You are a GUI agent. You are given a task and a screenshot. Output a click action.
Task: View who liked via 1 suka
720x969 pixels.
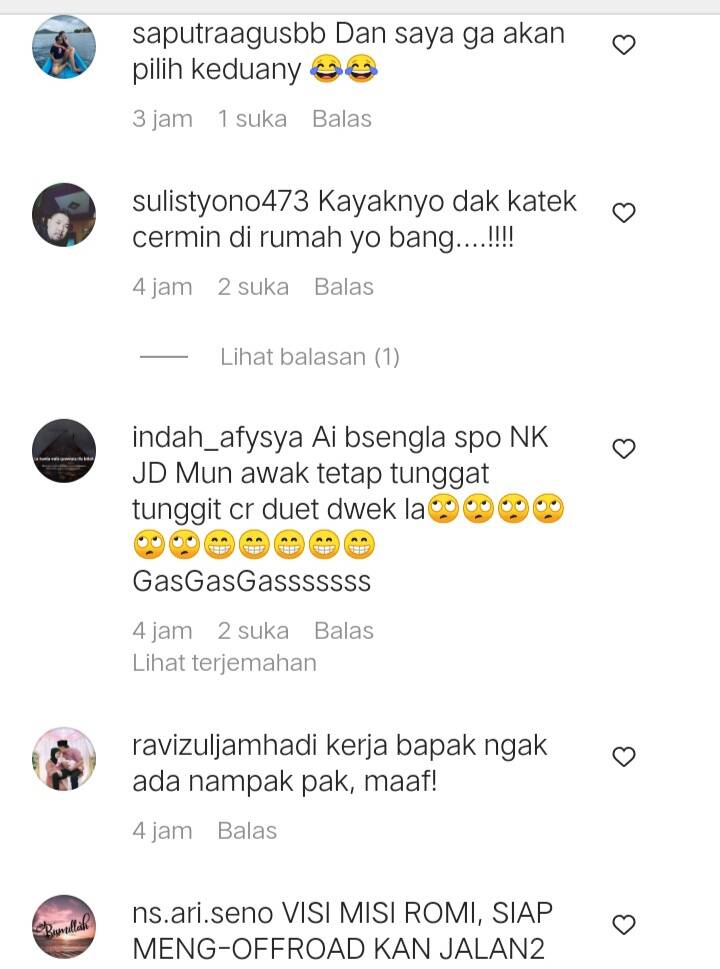click(x=252, y=119)
